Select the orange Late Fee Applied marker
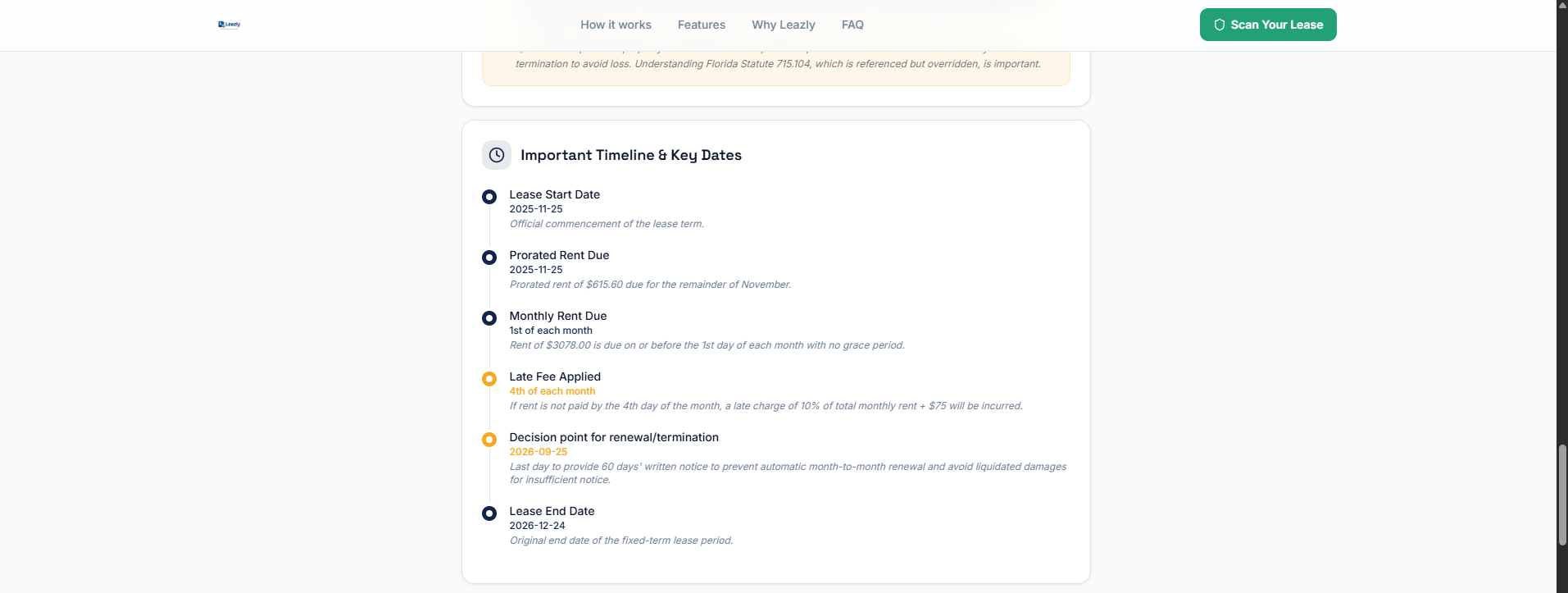 pyautogui.click(x=489, y=379)
